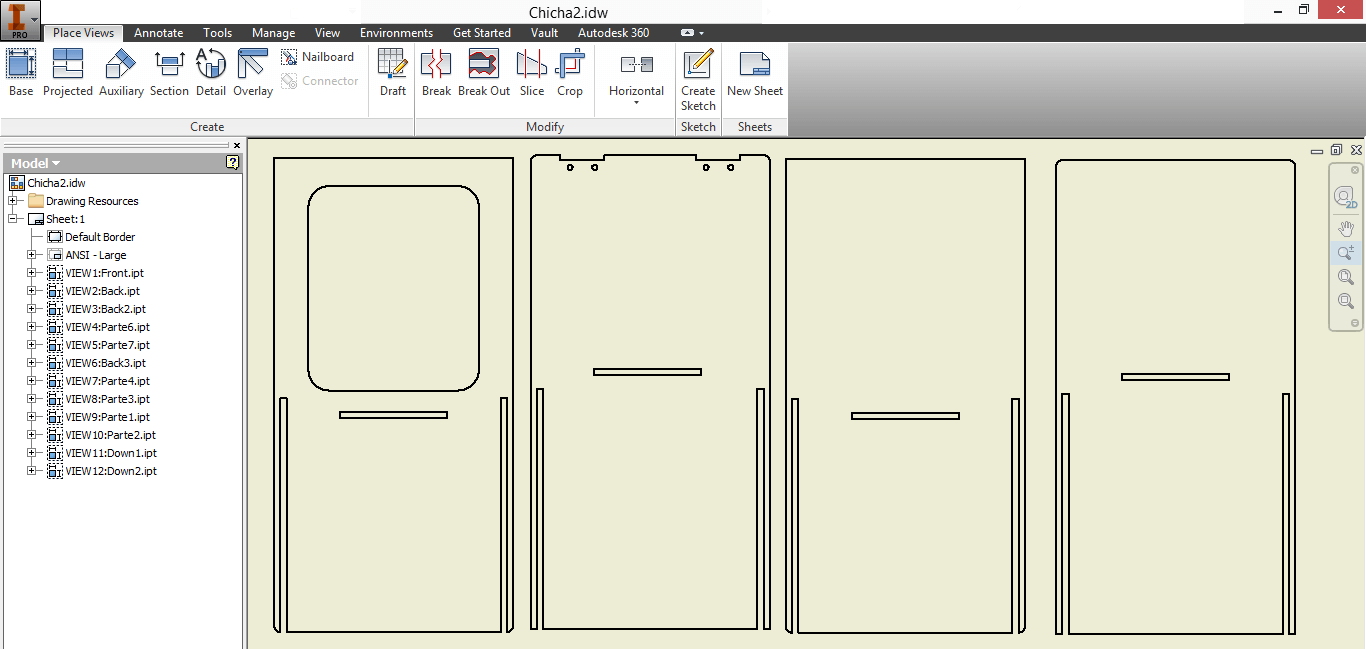Click the Connector tool
1366x649 pixels.
tap(320, 81)
